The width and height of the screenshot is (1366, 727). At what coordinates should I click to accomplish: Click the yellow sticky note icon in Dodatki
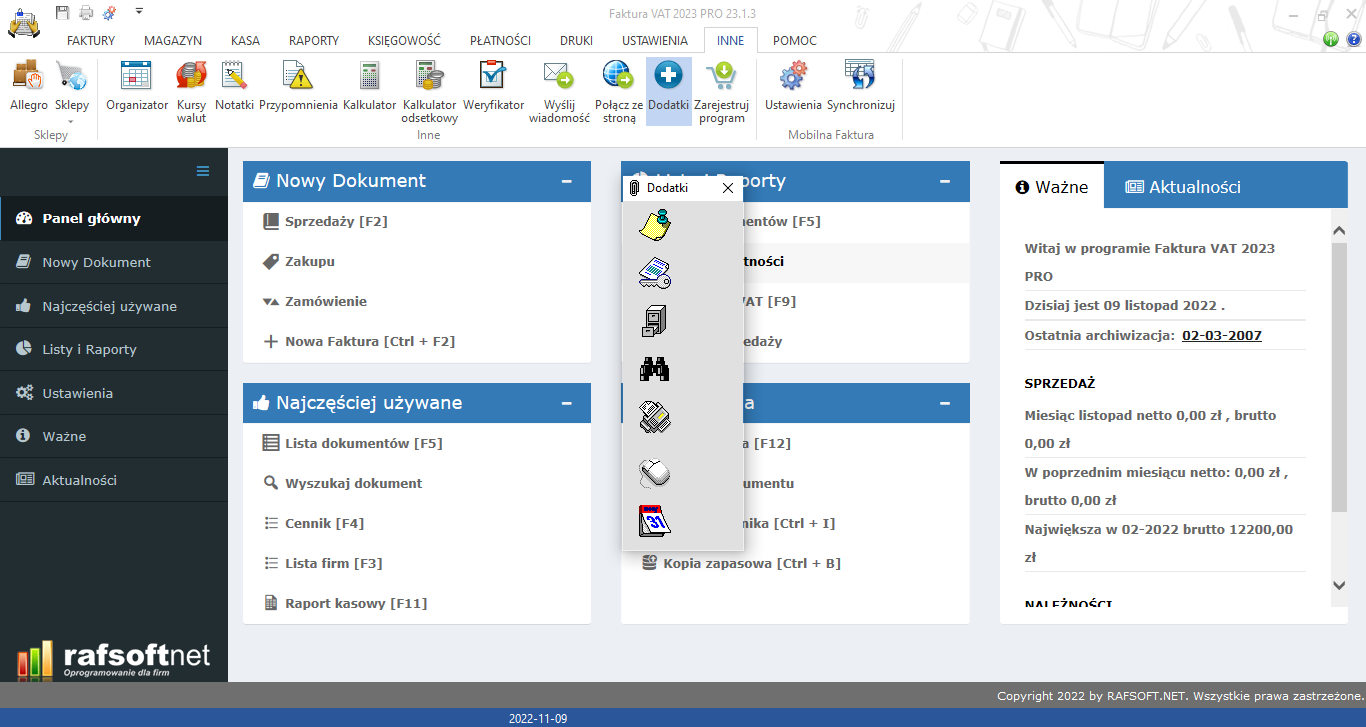[654, 225]
